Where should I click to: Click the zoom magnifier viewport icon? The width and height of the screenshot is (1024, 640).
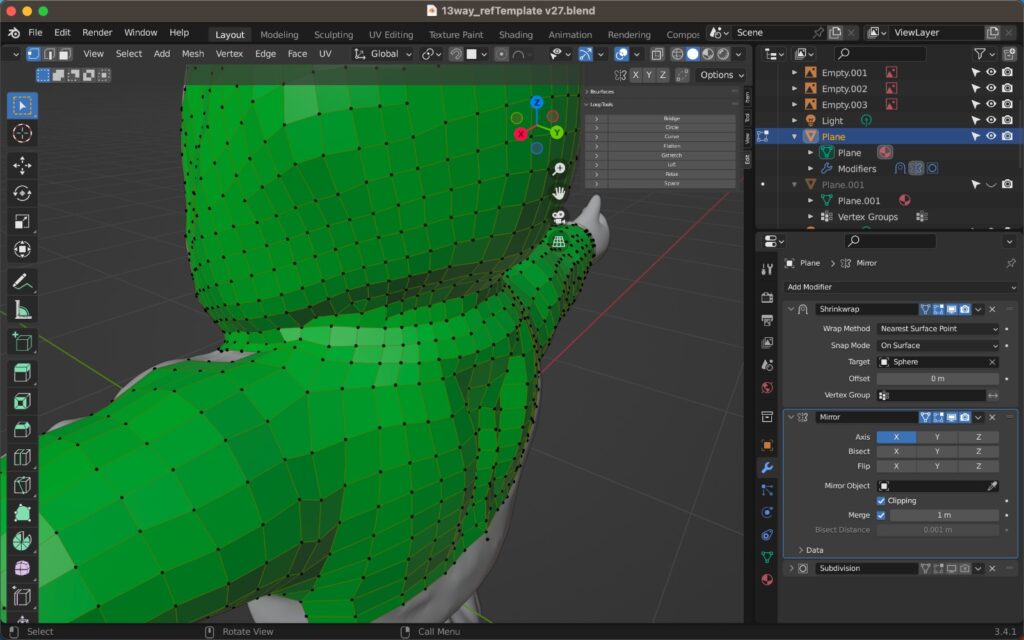tap(559, 169)
